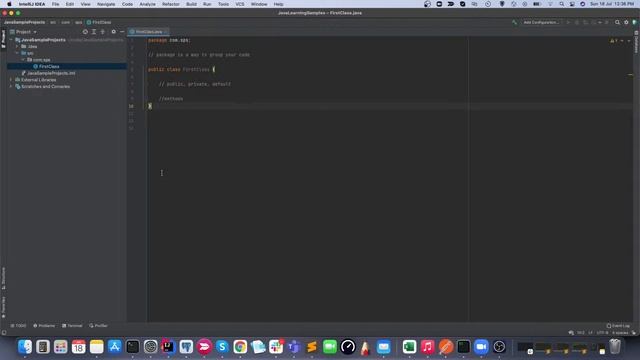Open Project panel settings gear
Image resolution: width=640 pixels, height=360 pixels.
click(113, 32)
